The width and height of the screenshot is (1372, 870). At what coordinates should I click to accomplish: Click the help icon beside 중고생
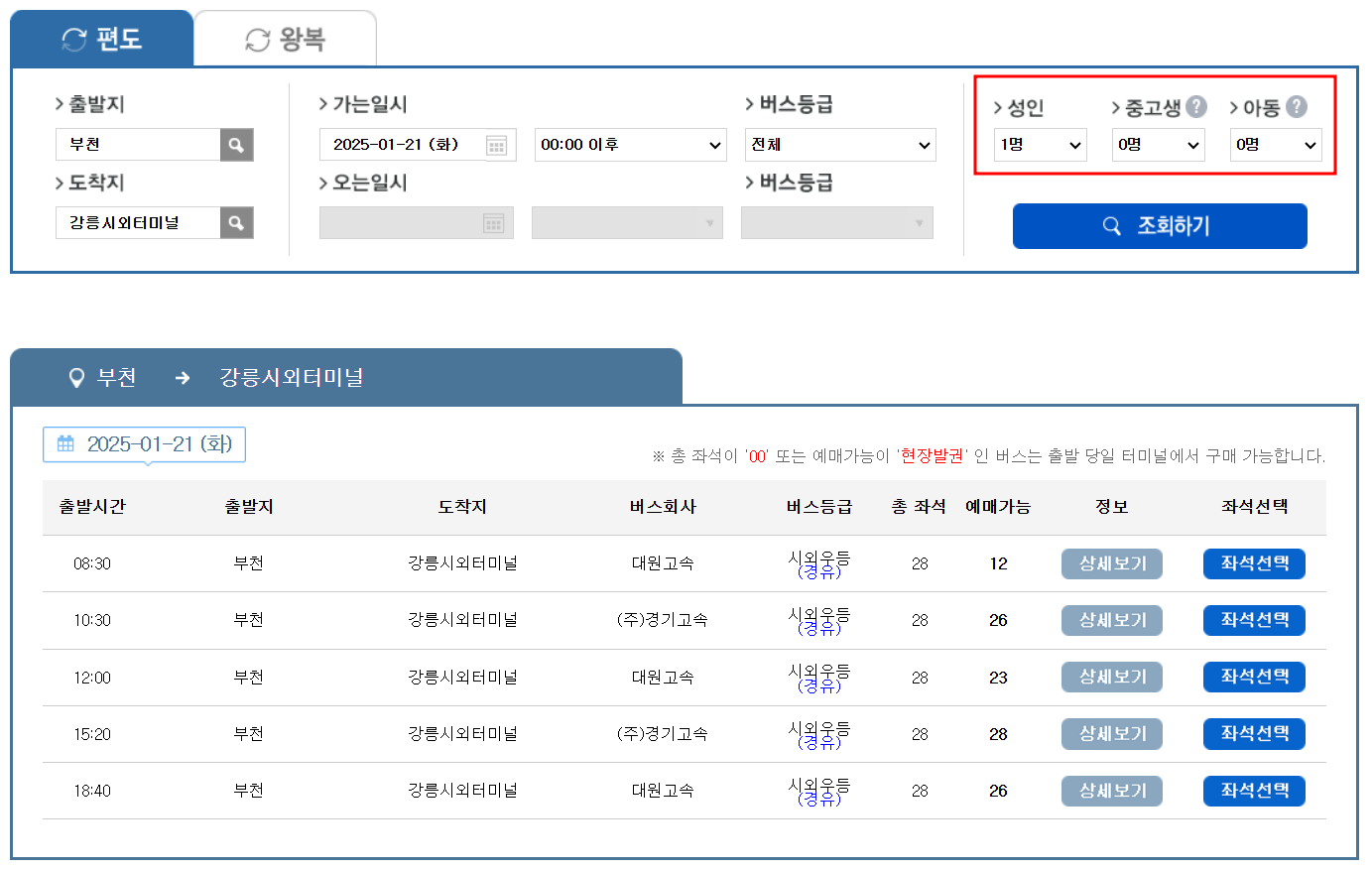(1196, 106)
